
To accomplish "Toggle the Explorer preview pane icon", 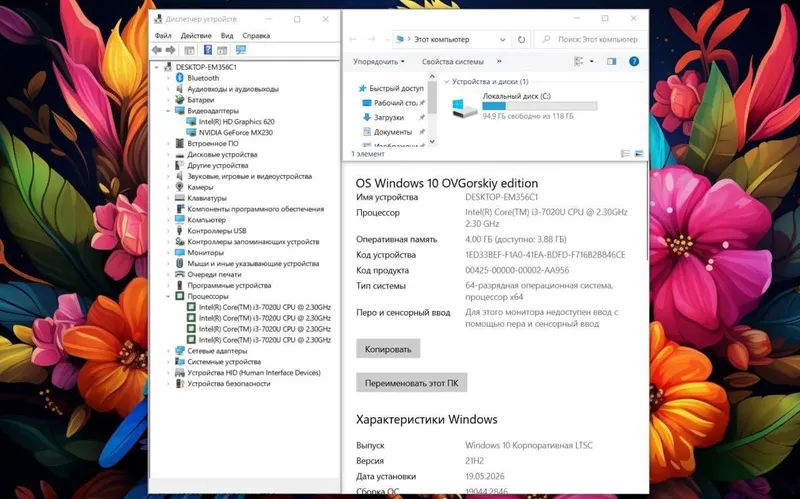I will (x=611, y=61).
